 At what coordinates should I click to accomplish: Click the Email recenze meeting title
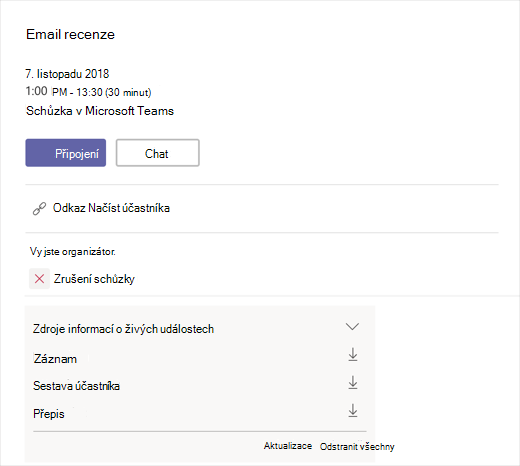(70, 34)
